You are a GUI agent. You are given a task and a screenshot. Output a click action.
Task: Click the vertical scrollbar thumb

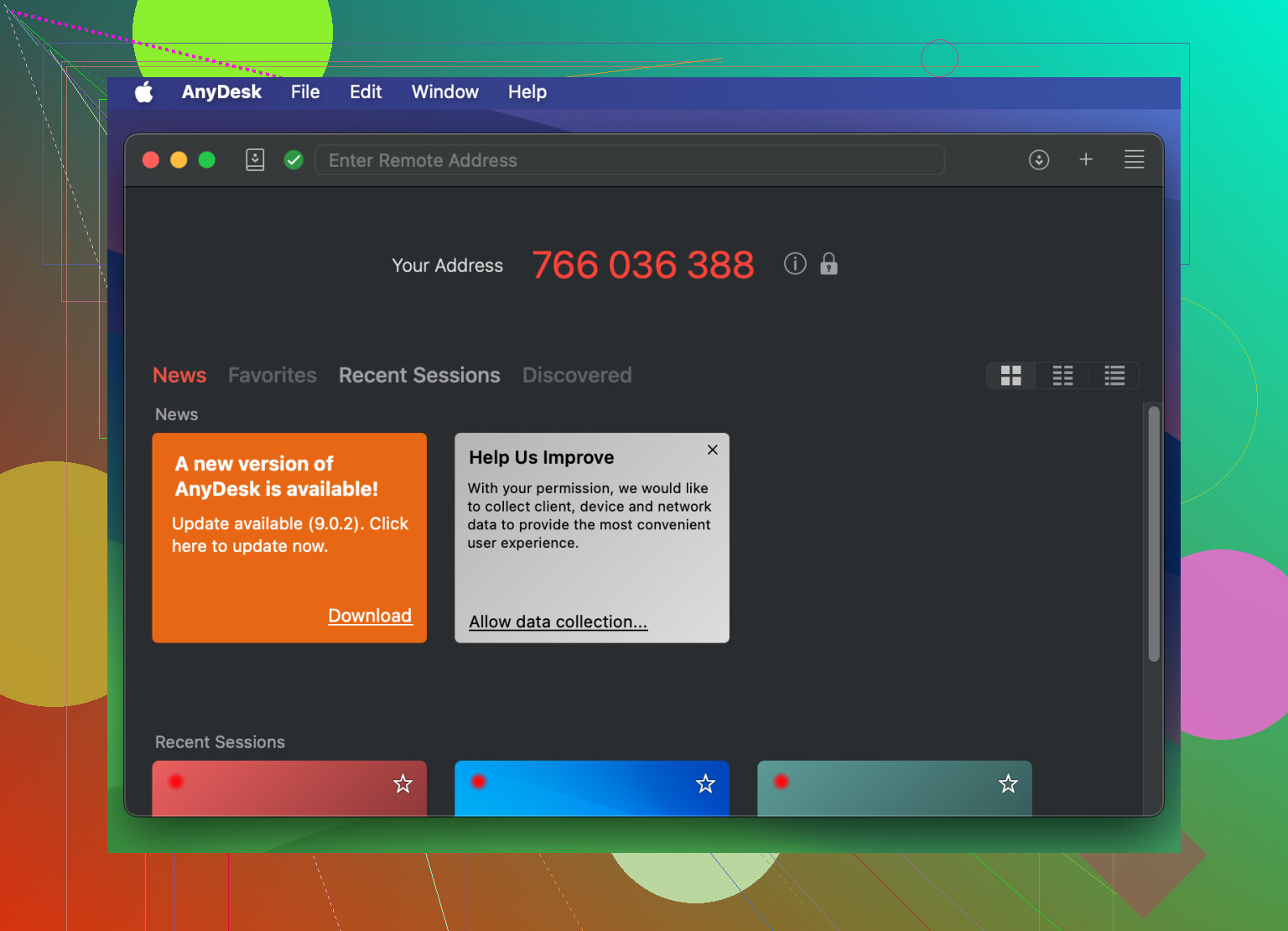pos(1154,534)
